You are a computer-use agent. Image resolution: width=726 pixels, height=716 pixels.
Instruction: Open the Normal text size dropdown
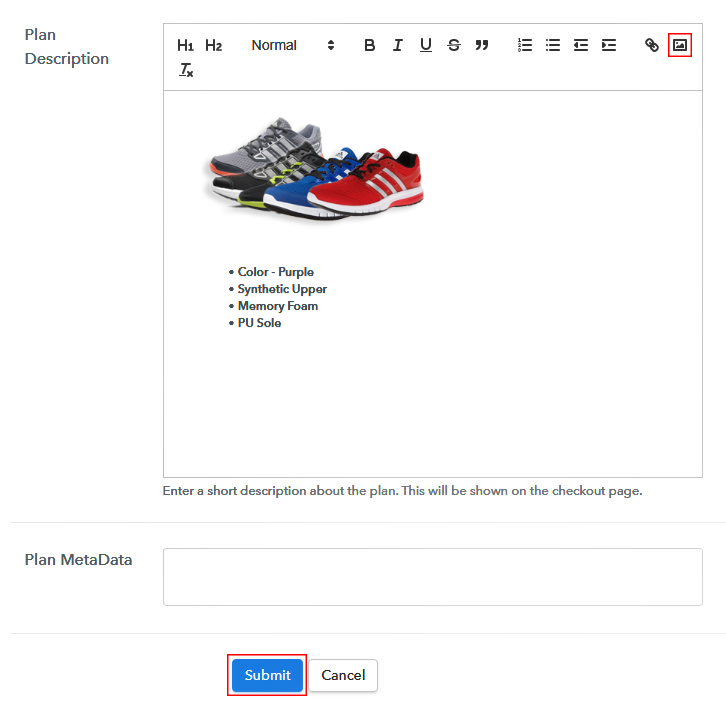point(293,45)
